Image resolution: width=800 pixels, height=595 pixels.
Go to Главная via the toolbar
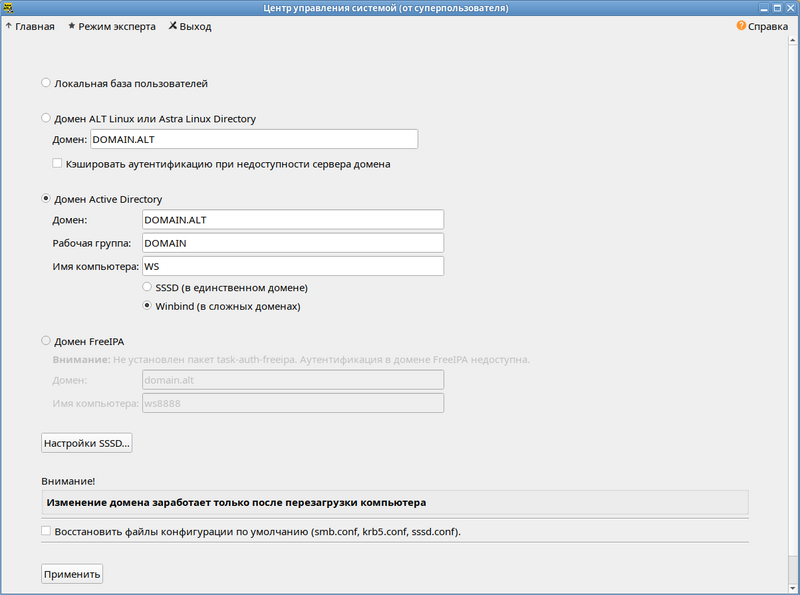click(x=30, y=27)
